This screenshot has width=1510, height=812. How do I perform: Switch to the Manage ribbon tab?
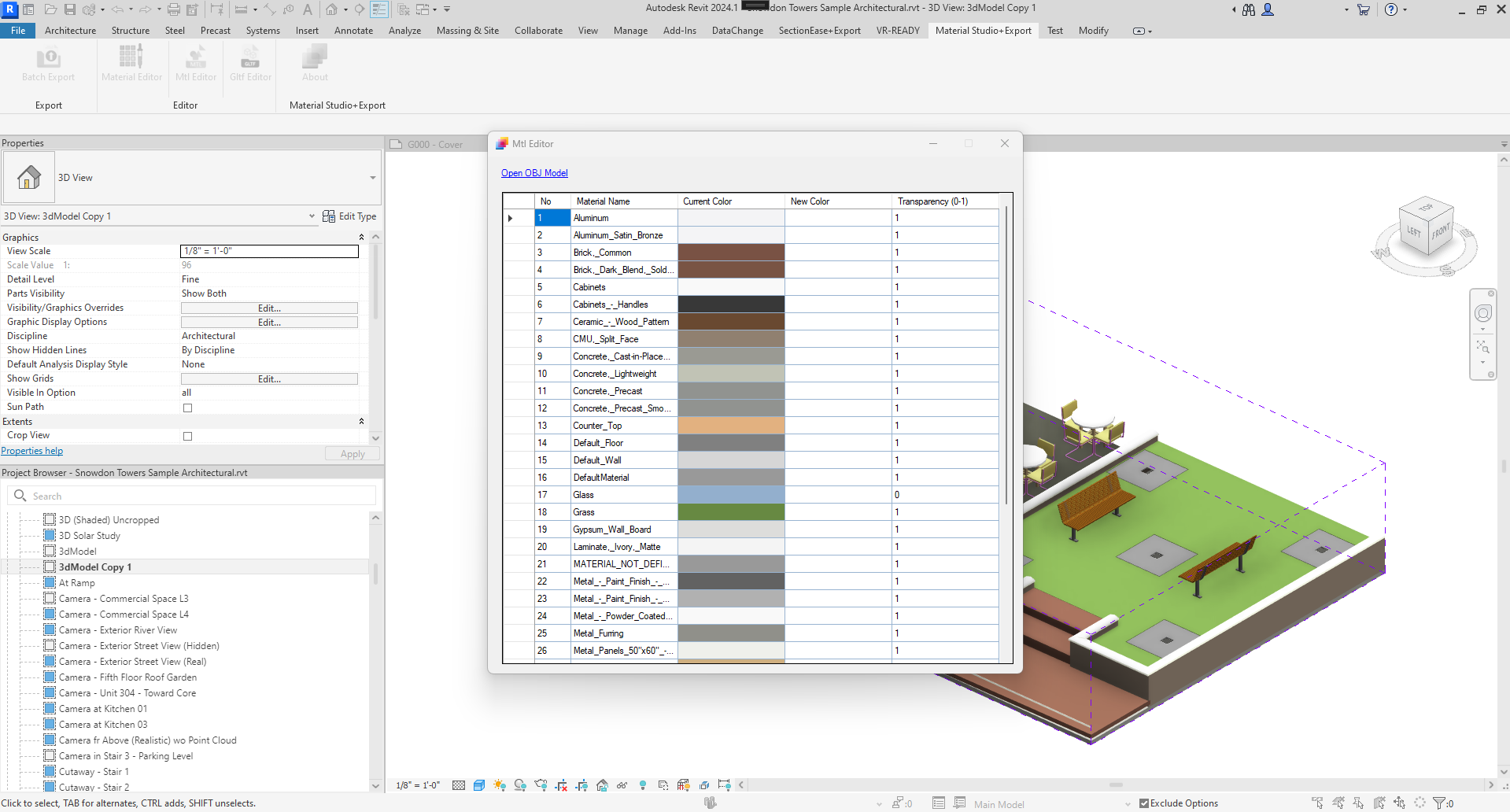(x=630, y=31)
